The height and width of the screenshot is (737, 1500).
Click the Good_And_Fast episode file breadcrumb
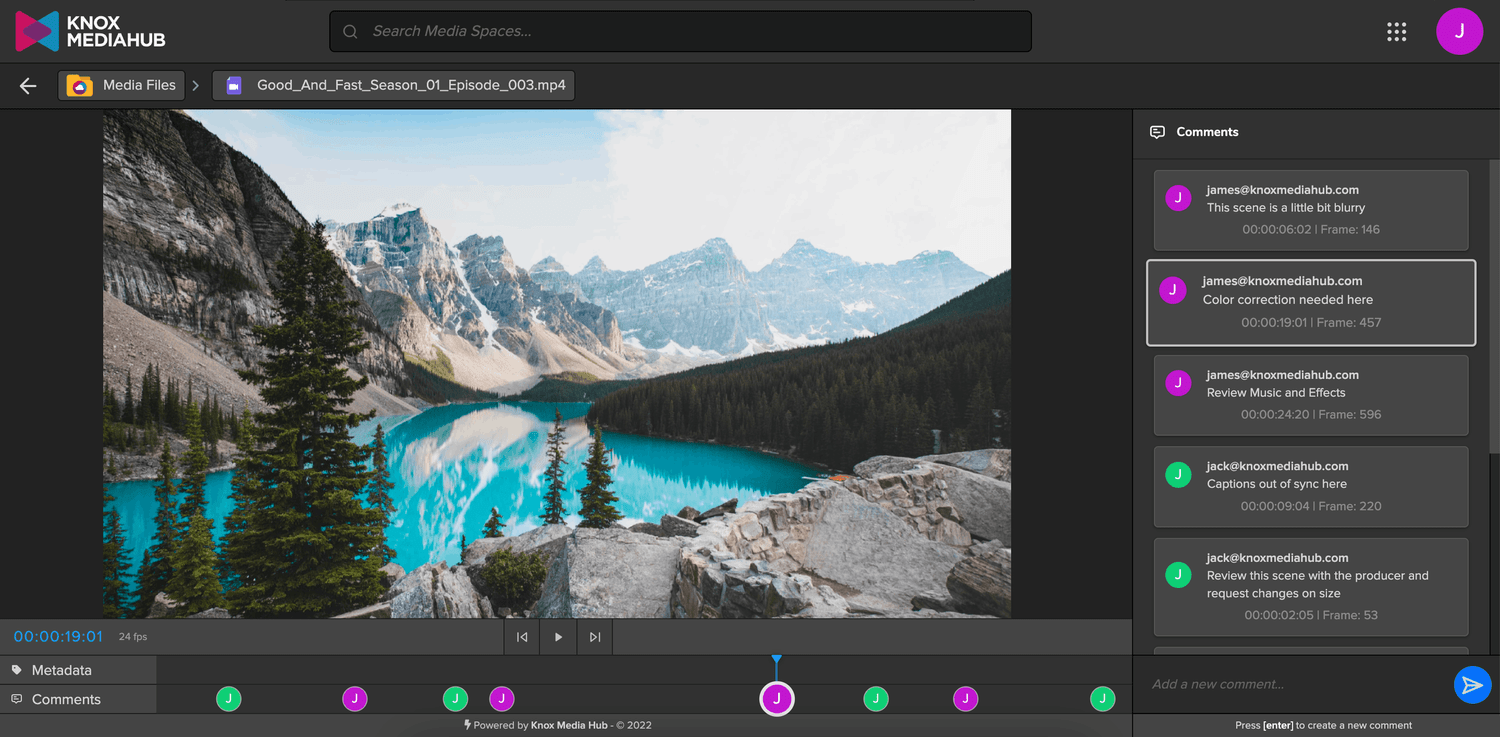[394, 86]
